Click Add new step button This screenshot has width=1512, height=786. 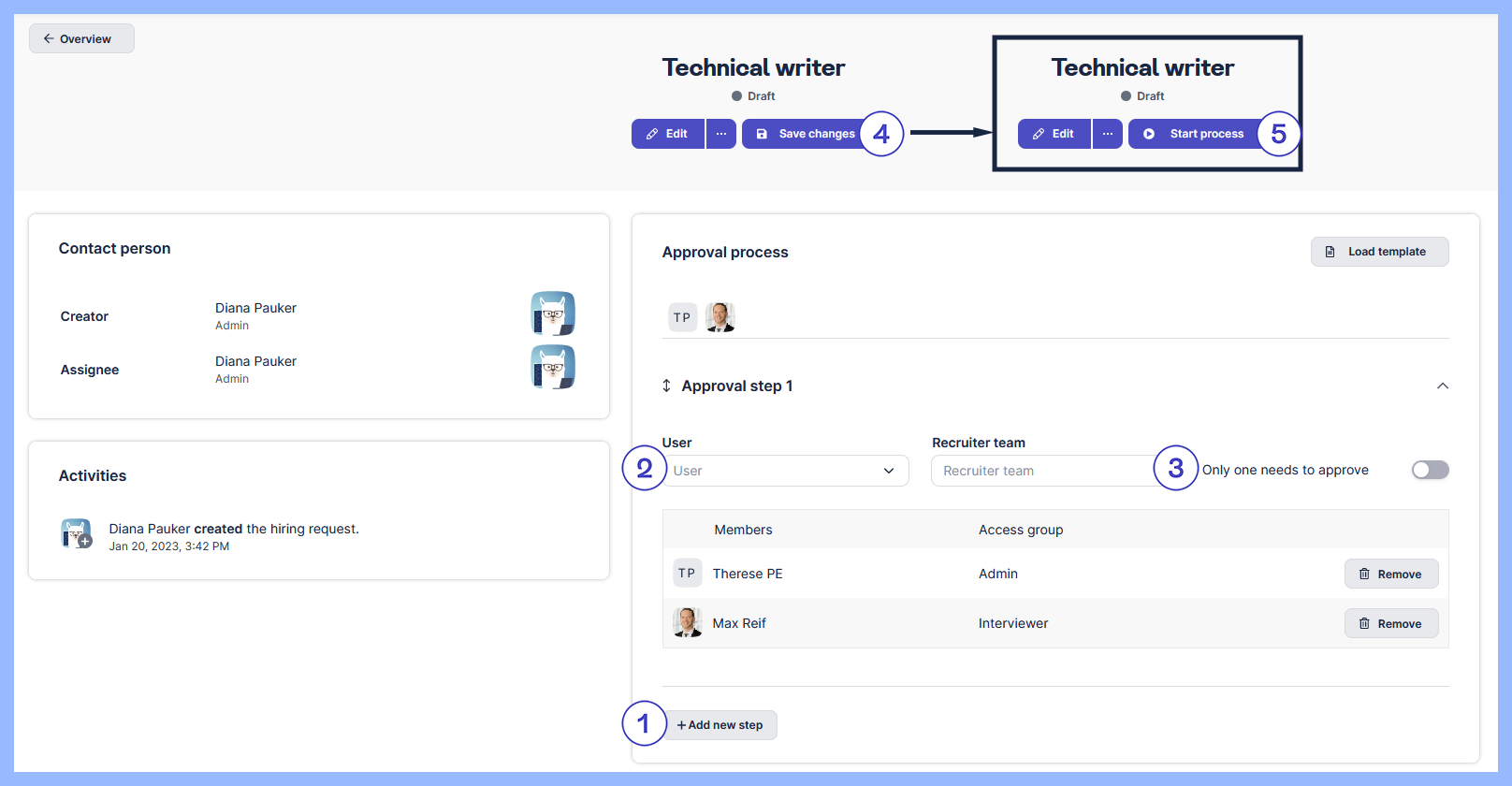coord(720,725)
